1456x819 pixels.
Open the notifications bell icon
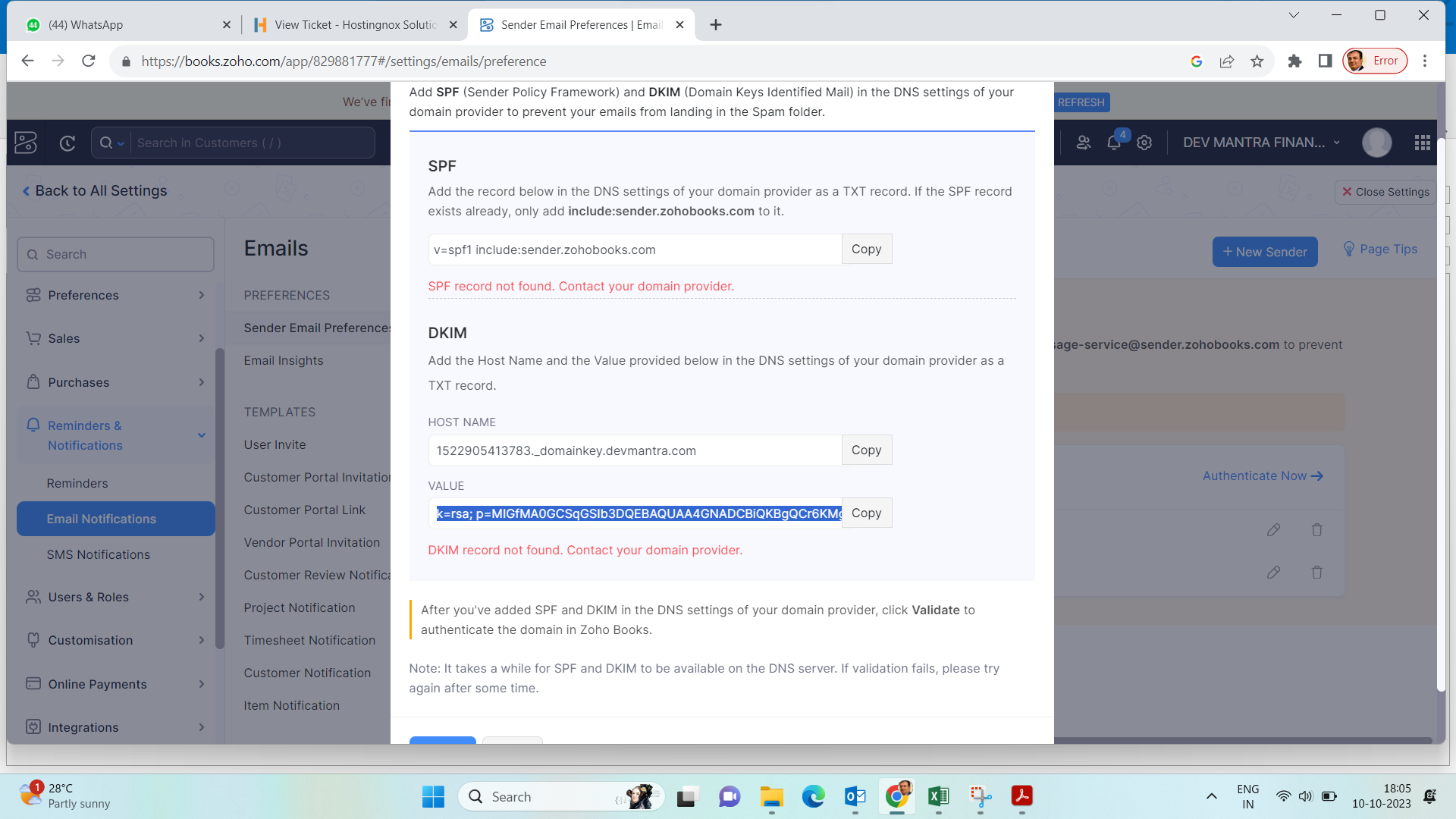pos(1113,143)
